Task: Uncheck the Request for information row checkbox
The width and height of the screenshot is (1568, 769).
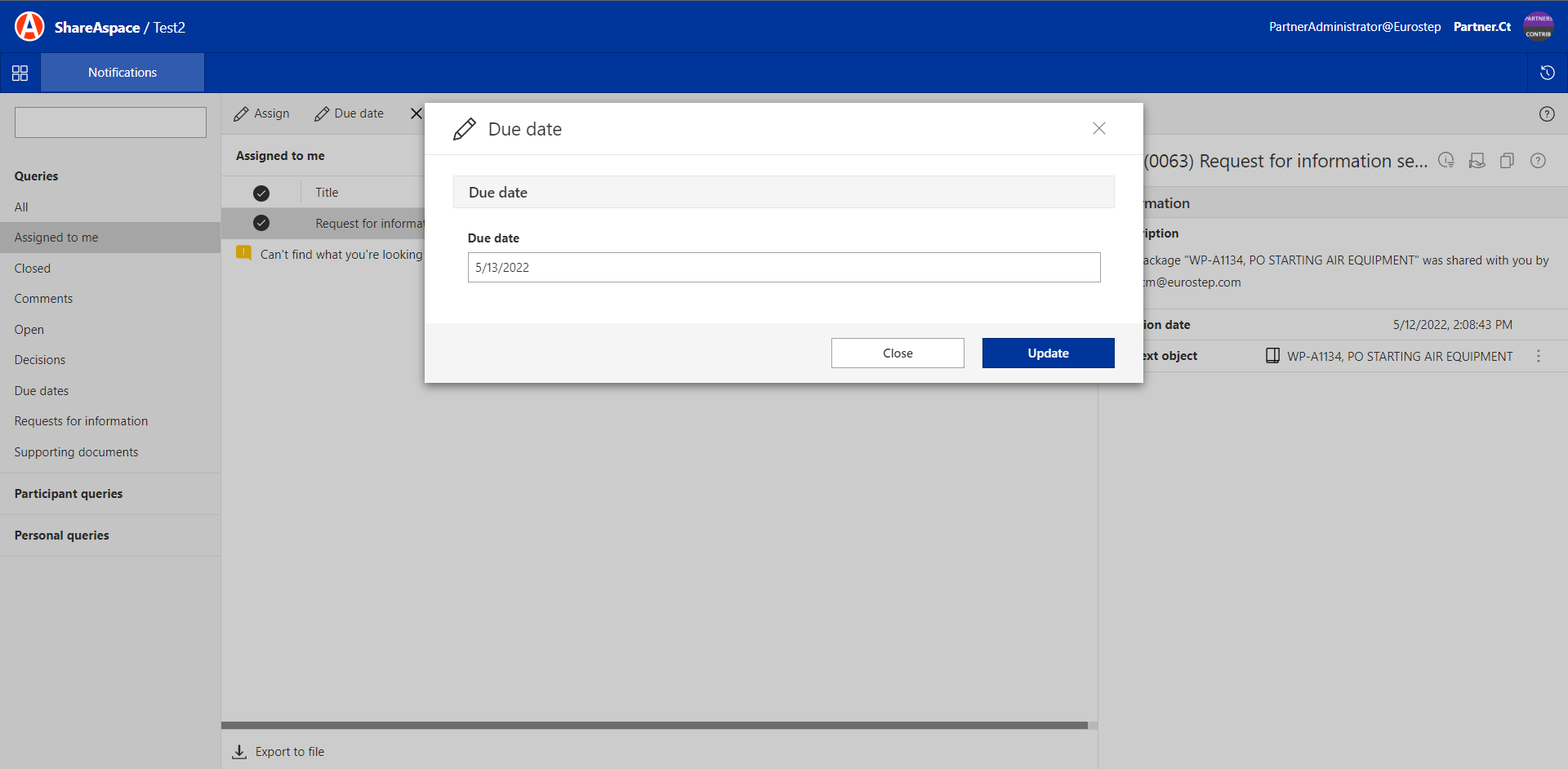Action: [x=261, y=223]
